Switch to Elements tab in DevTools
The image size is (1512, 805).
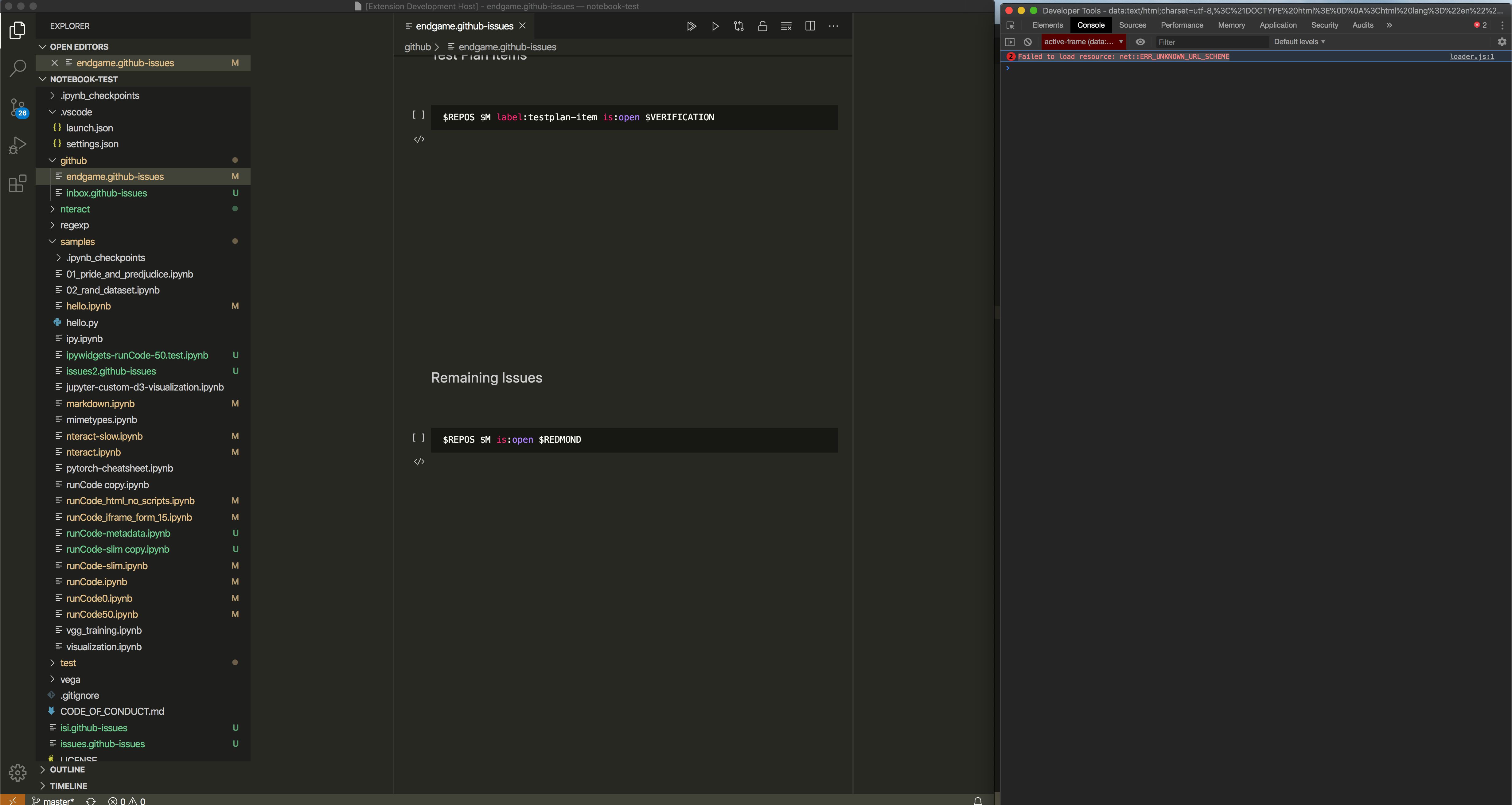1047,25
